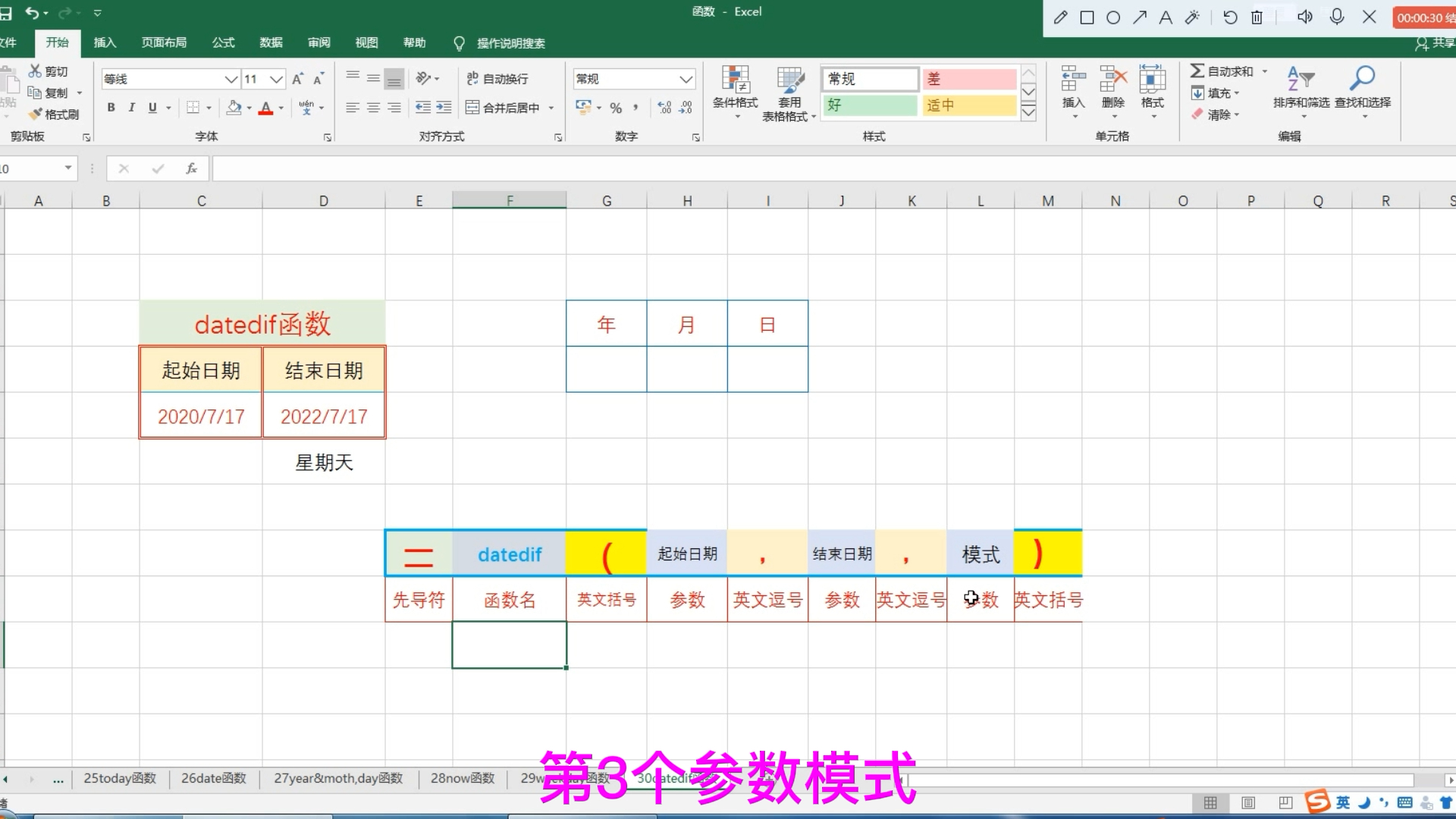The height and width of the screenshot is (819, 1456).
Task: Switch to 公式 ribbon tab
Action: [x=223, y=42]
